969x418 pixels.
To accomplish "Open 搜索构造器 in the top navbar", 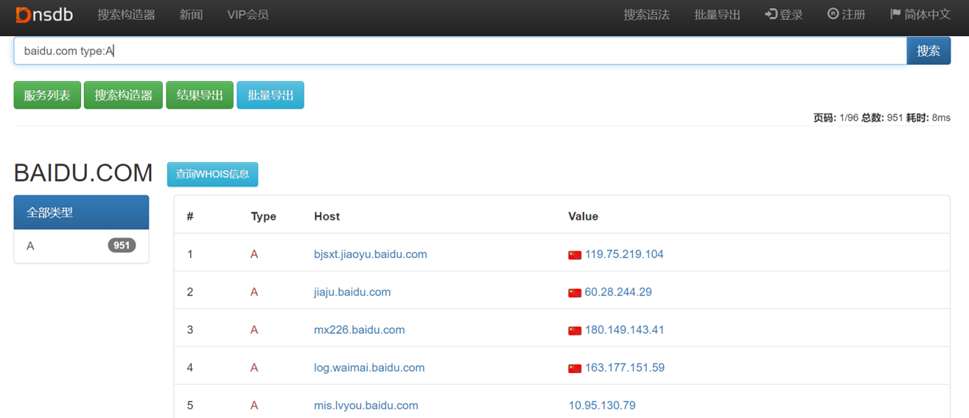I will tap(126, 15).
